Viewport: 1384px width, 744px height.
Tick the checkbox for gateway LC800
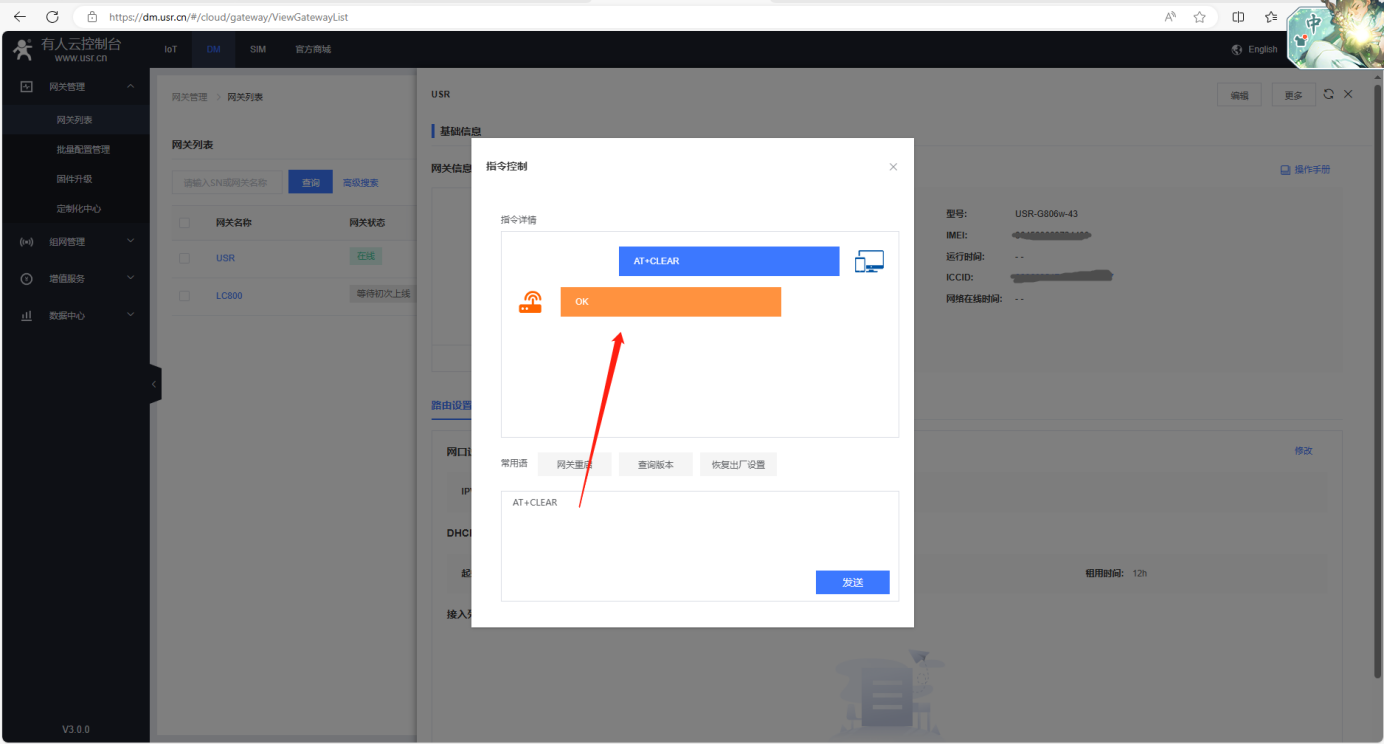pos(184,296)
